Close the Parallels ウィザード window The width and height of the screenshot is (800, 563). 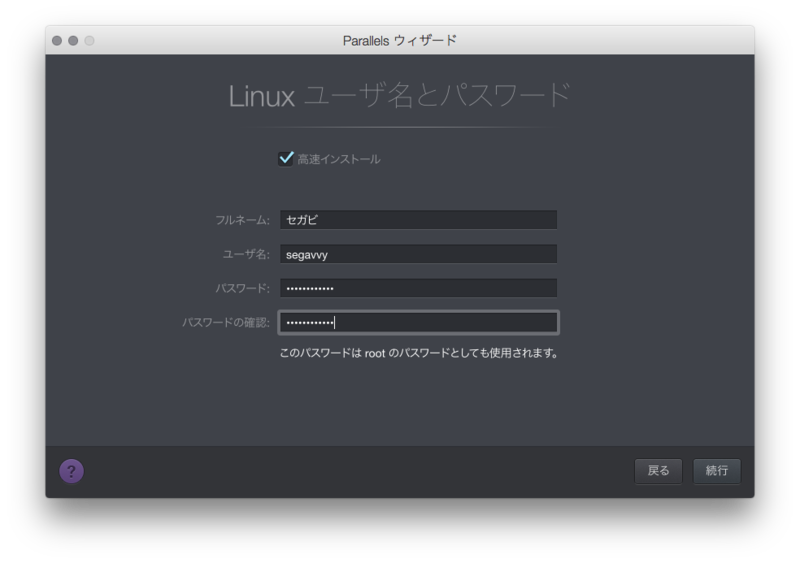57,40
